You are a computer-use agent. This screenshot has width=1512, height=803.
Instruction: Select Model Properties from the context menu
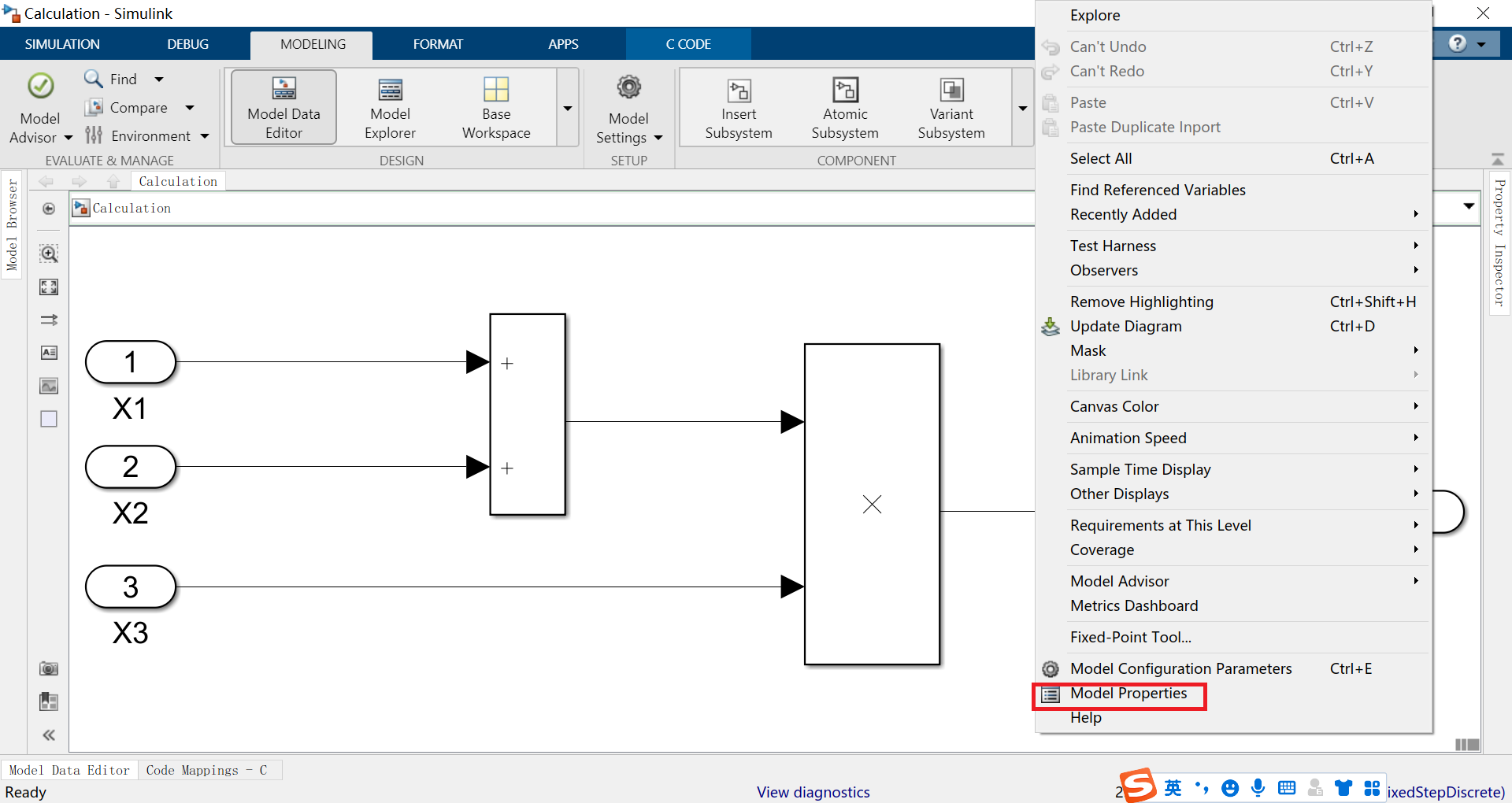pyautogui.click(x=1233, y=694)
